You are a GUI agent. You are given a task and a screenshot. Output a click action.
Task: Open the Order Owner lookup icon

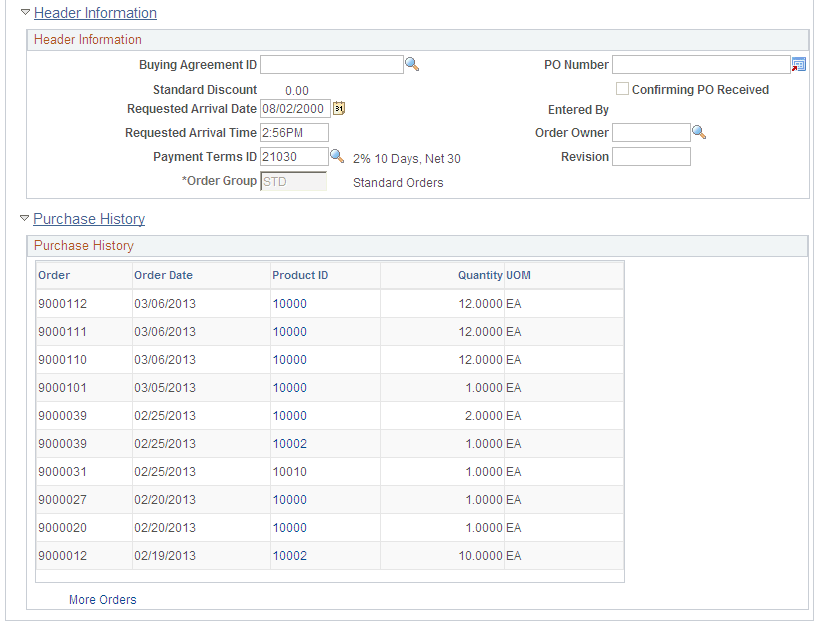[x=700, y=132]
